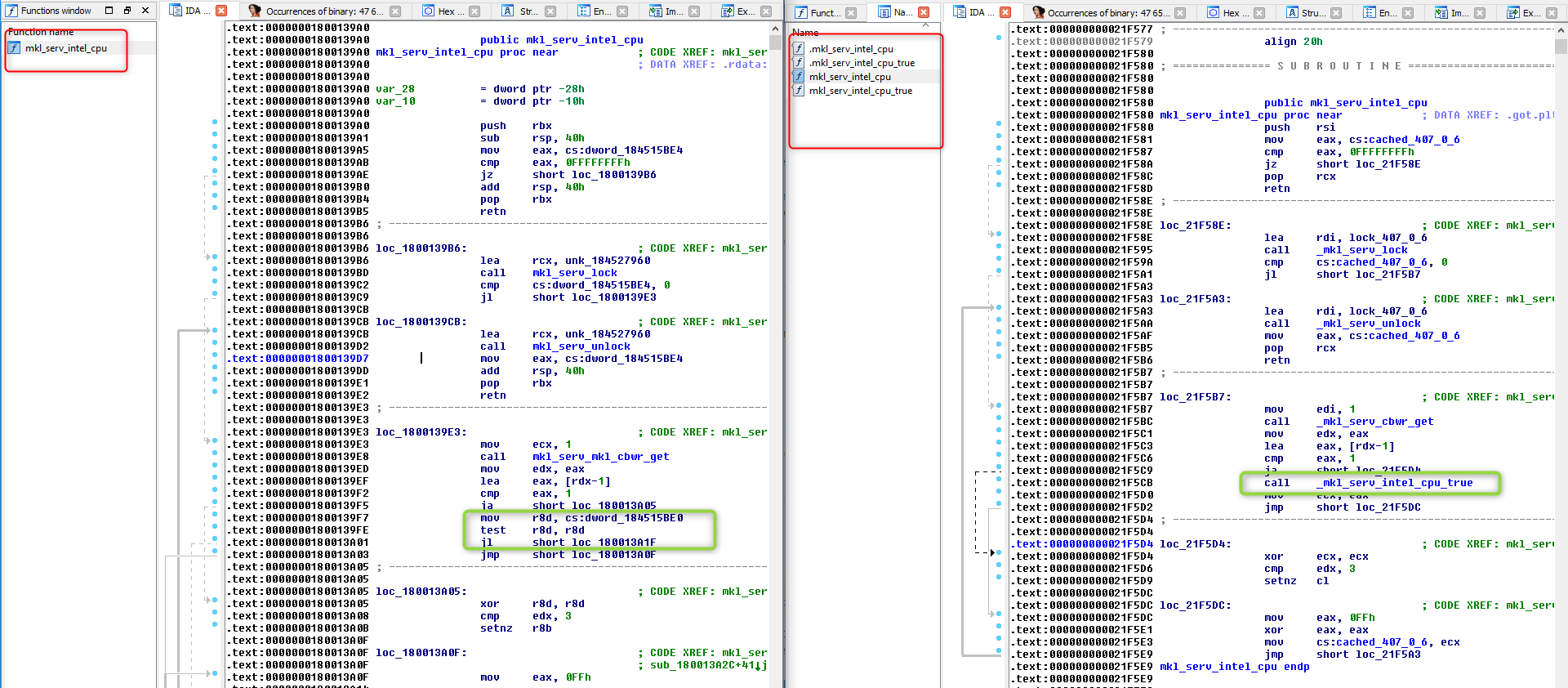Click the 'mkl_serv_unlock' call target in left listing
Image resolution: width=1568 pixels, height=688 pixels.
point(581,346)
